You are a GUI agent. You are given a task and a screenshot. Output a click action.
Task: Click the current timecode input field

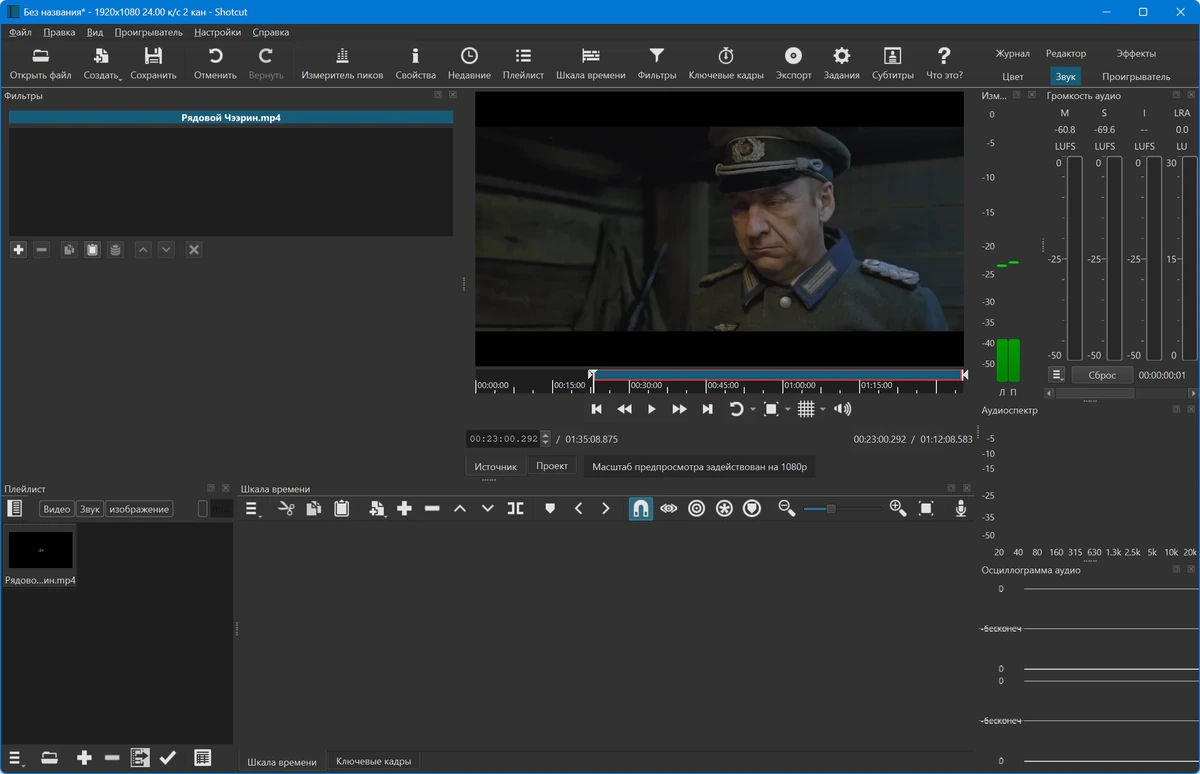(x=504, y=439)
